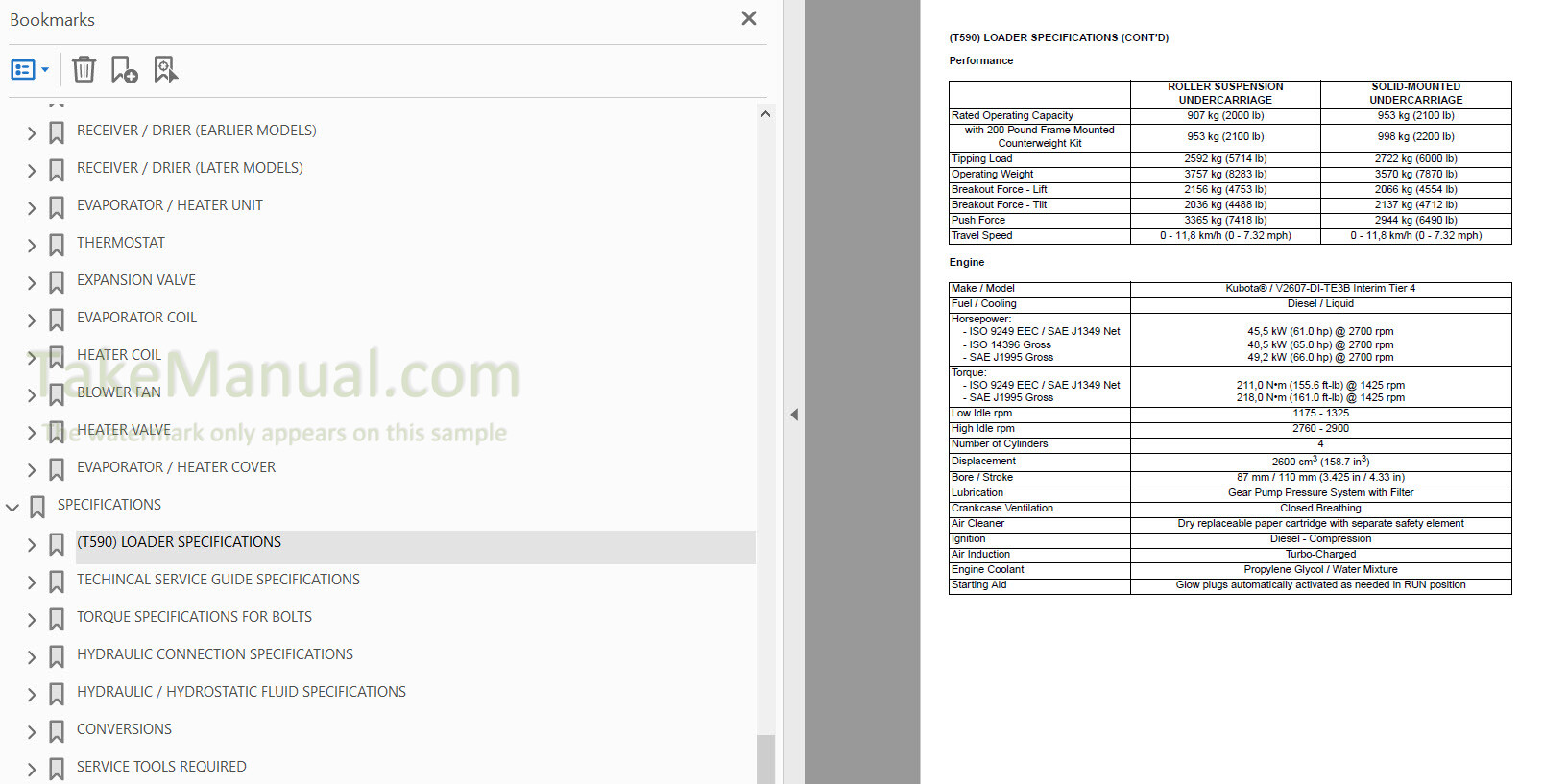Expand EVAPORATOR / HEATER UNIT bookmark
Image resolution: width=1568 pixels, height=784 pixels.
pyautogui.click(x=32, y=208)
